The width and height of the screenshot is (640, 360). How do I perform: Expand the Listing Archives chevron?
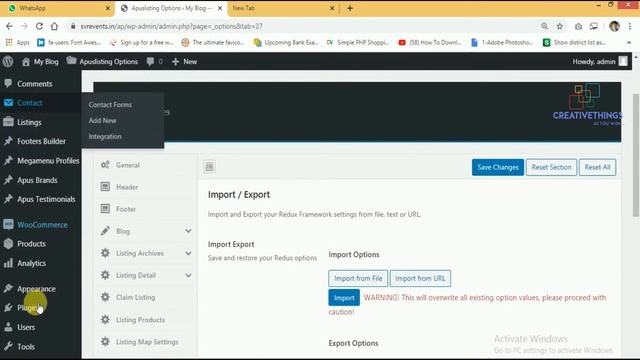188,253
